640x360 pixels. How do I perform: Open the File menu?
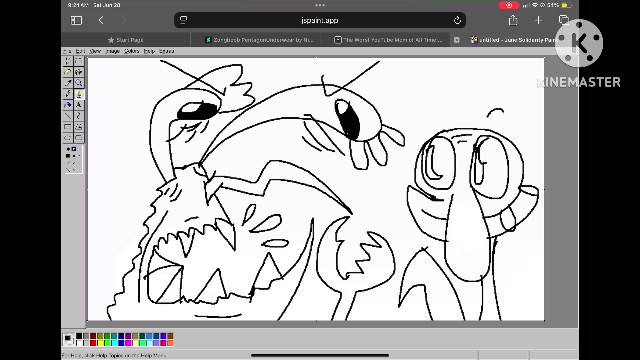pos(67,51)
